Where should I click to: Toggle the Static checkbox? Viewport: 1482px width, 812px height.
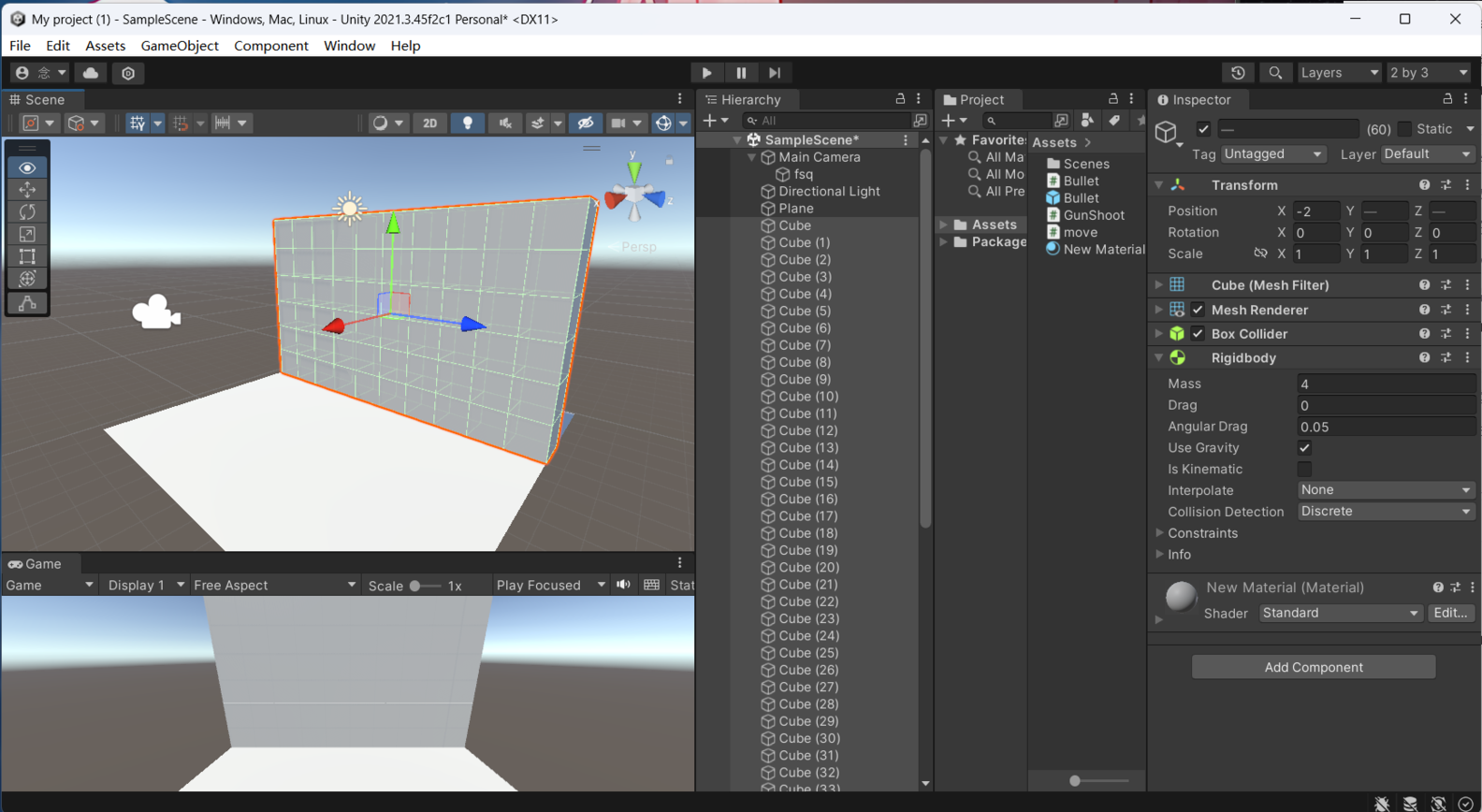coord(1404,129)
